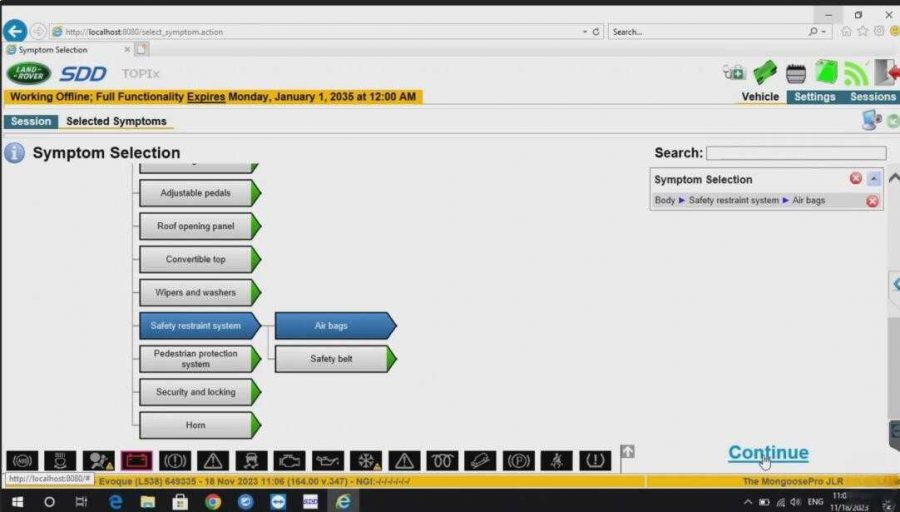Expand the Convertible top category
Screen dimensions: 900x512
(x=196, y=259)
